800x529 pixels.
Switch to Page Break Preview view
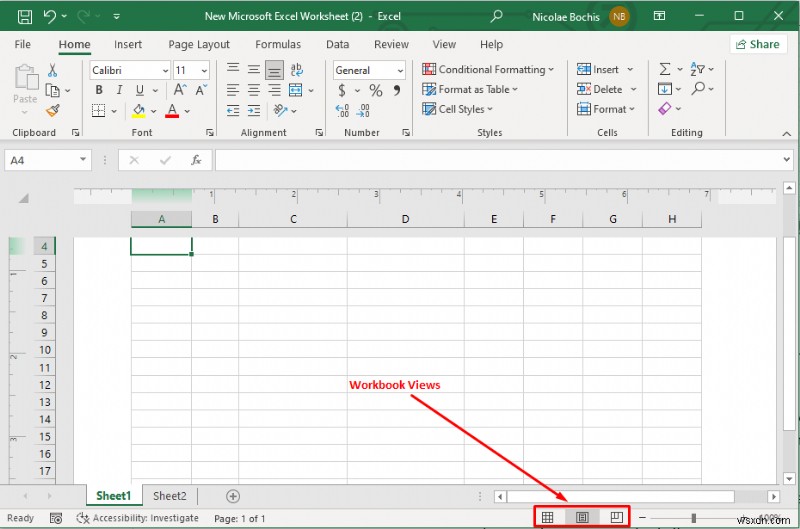[616, 517]
